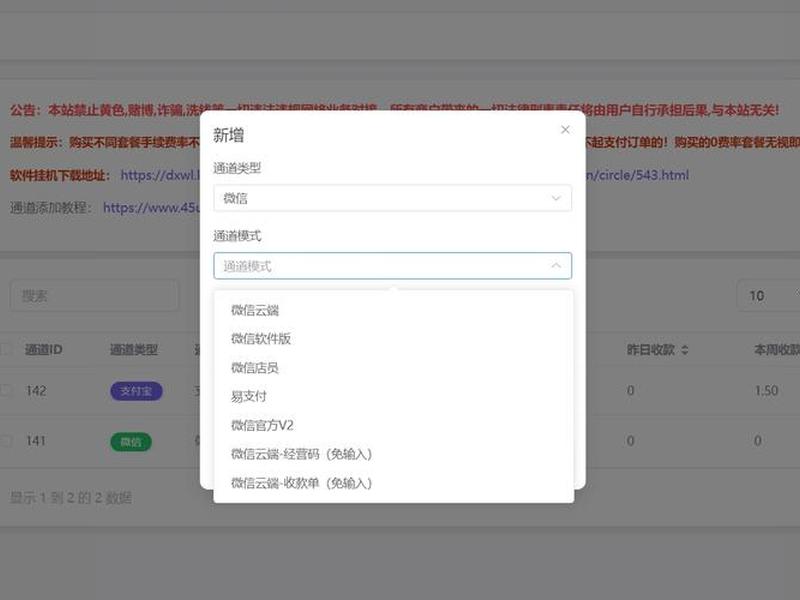800x600 pixels.
Task: Select 微信云端 from the list
Action: (393, 310)
